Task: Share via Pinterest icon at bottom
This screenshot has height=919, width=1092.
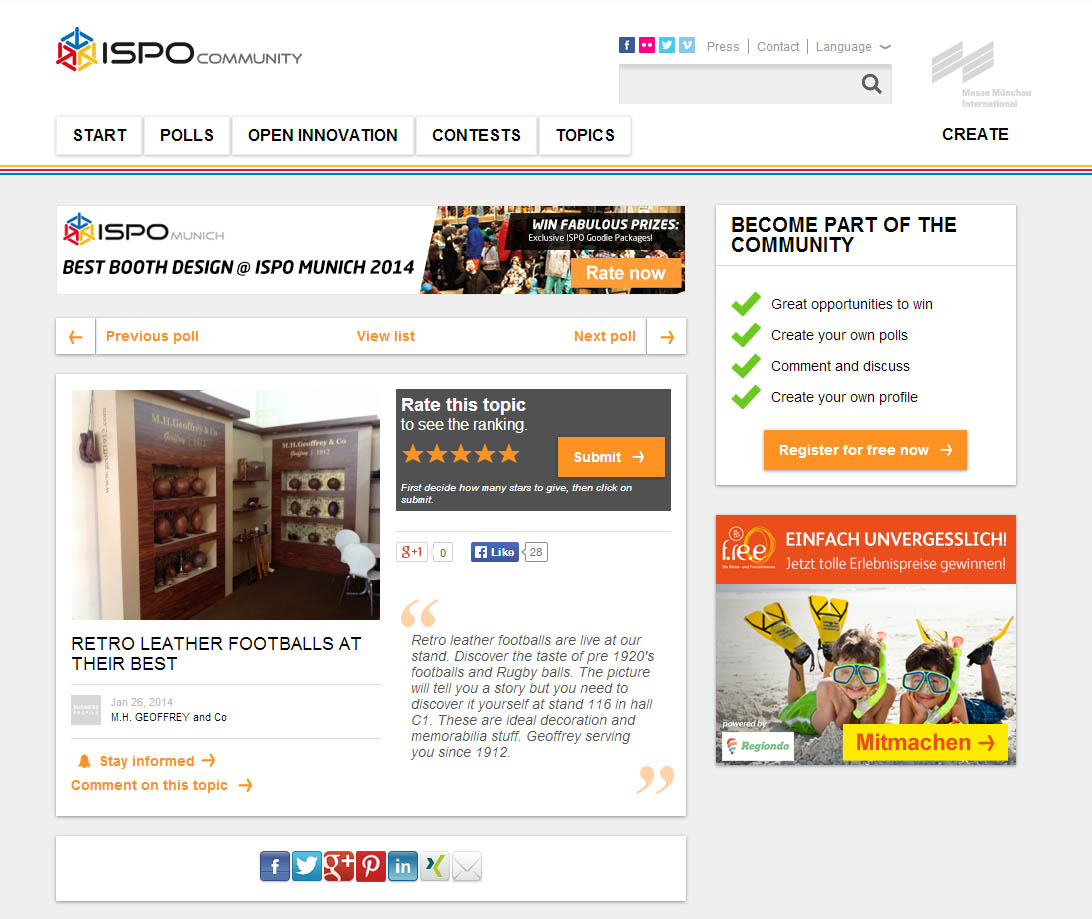Action: pyautogui.click(x=370, y=866)
